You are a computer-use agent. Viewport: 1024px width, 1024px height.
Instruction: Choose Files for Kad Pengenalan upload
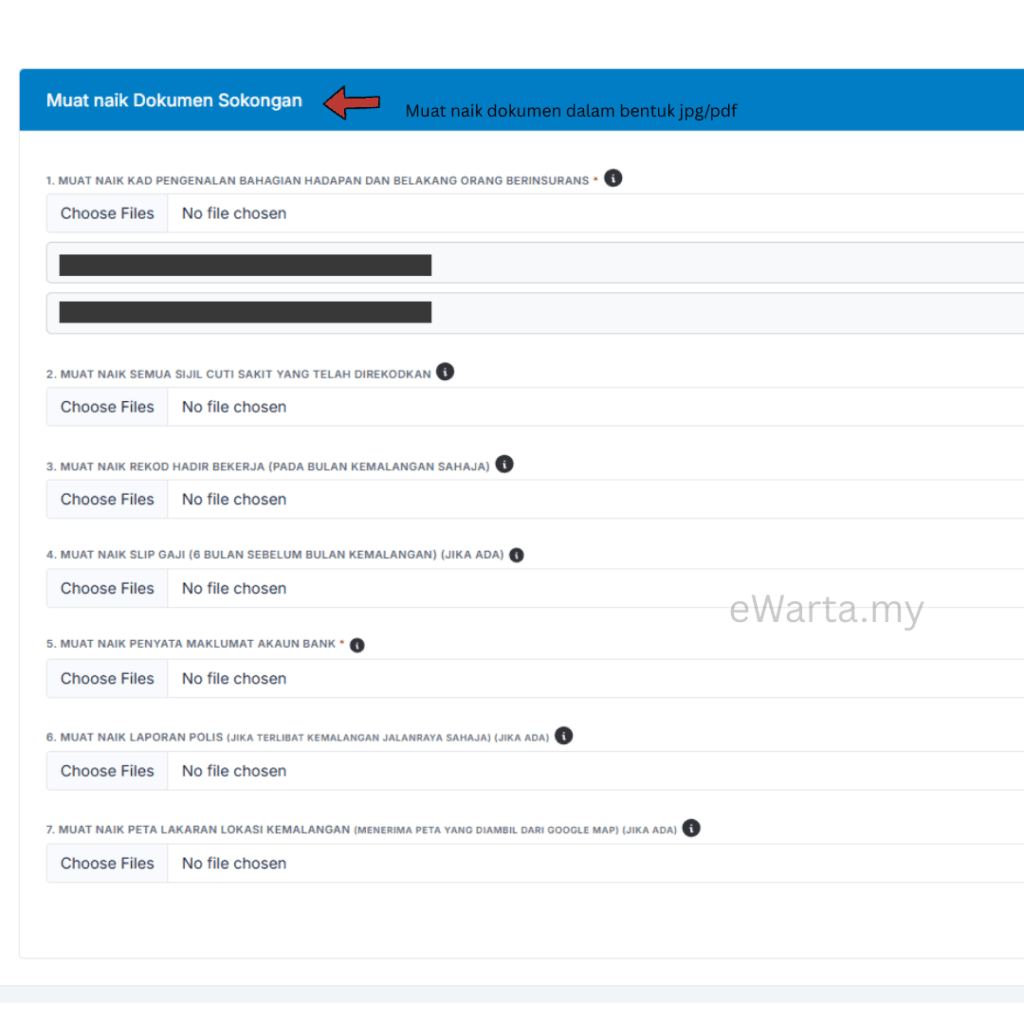[107, 214]
